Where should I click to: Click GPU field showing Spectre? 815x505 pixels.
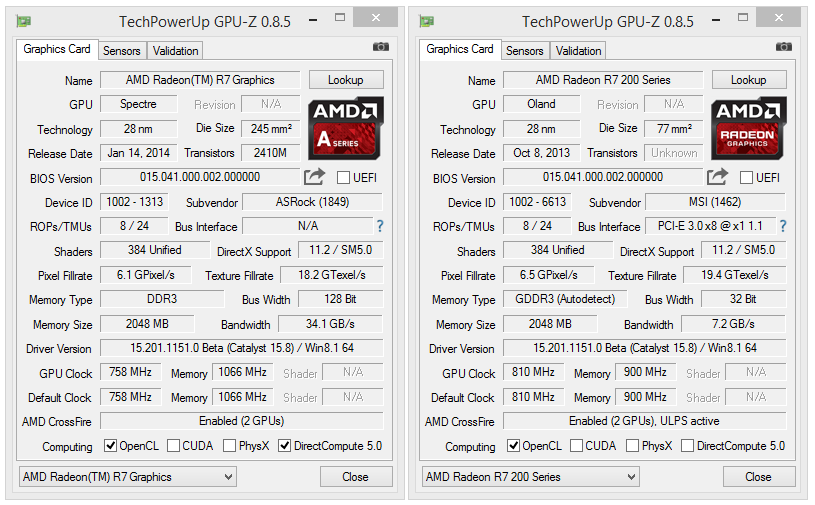pos(138,104)
